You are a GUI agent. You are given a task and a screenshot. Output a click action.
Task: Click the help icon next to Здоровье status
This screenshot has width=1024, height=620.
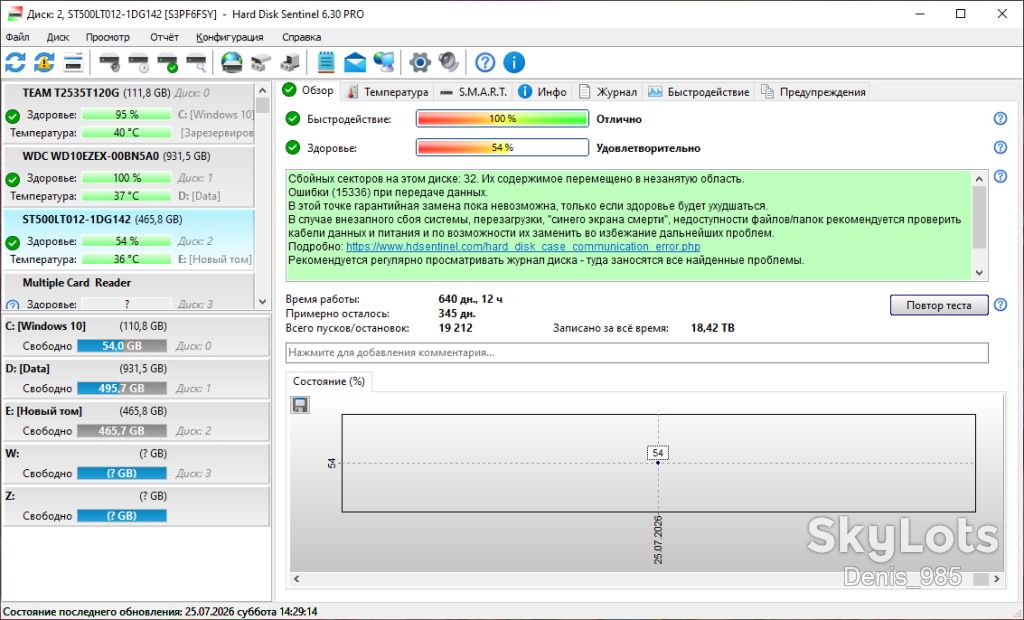[x=1000, y=148]
